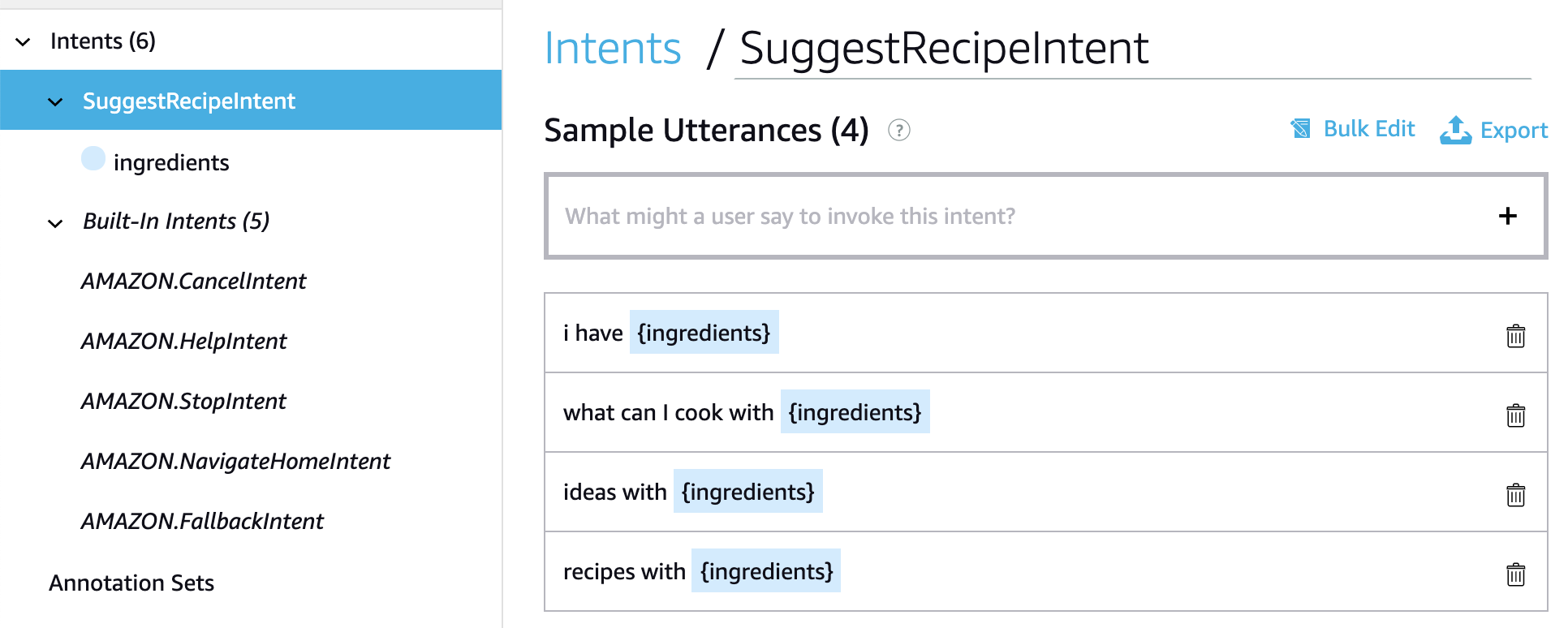Delete the "recipes with {ingredients}" utterance
This screenshot has width=1568, height=628.
(x=1517, y=572)
